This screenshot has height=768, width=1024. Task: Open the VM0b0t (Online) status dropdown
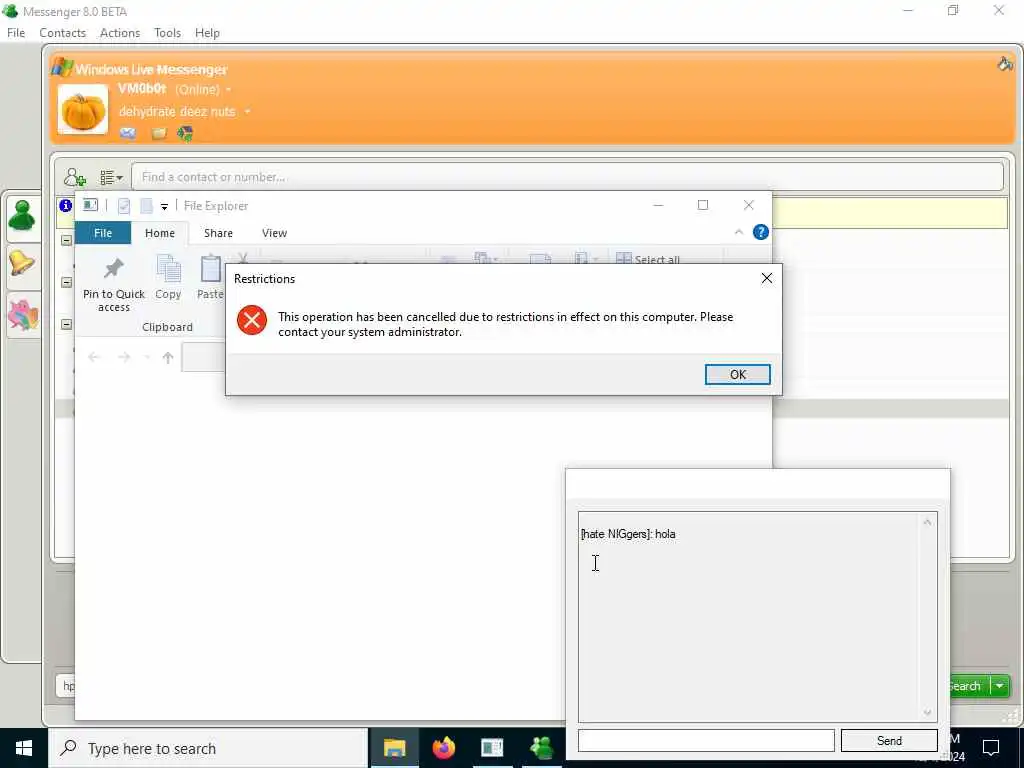click(x=229, y=89)
